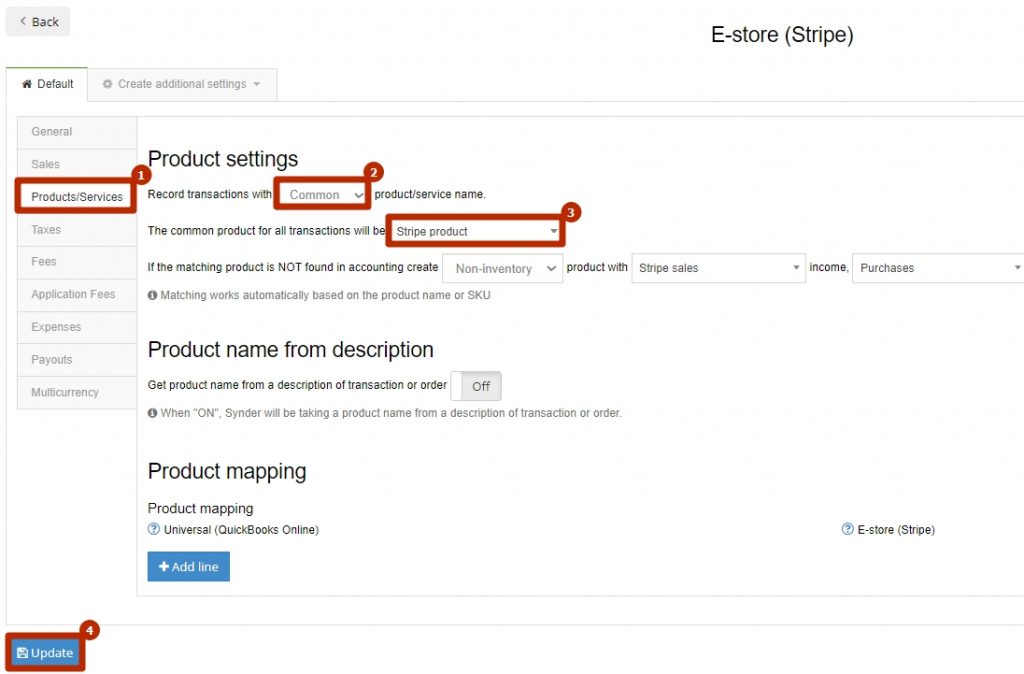Click info icon beside When ON Synder note
This screenshot has width=1024, height=674.
(x=153, y=413)
